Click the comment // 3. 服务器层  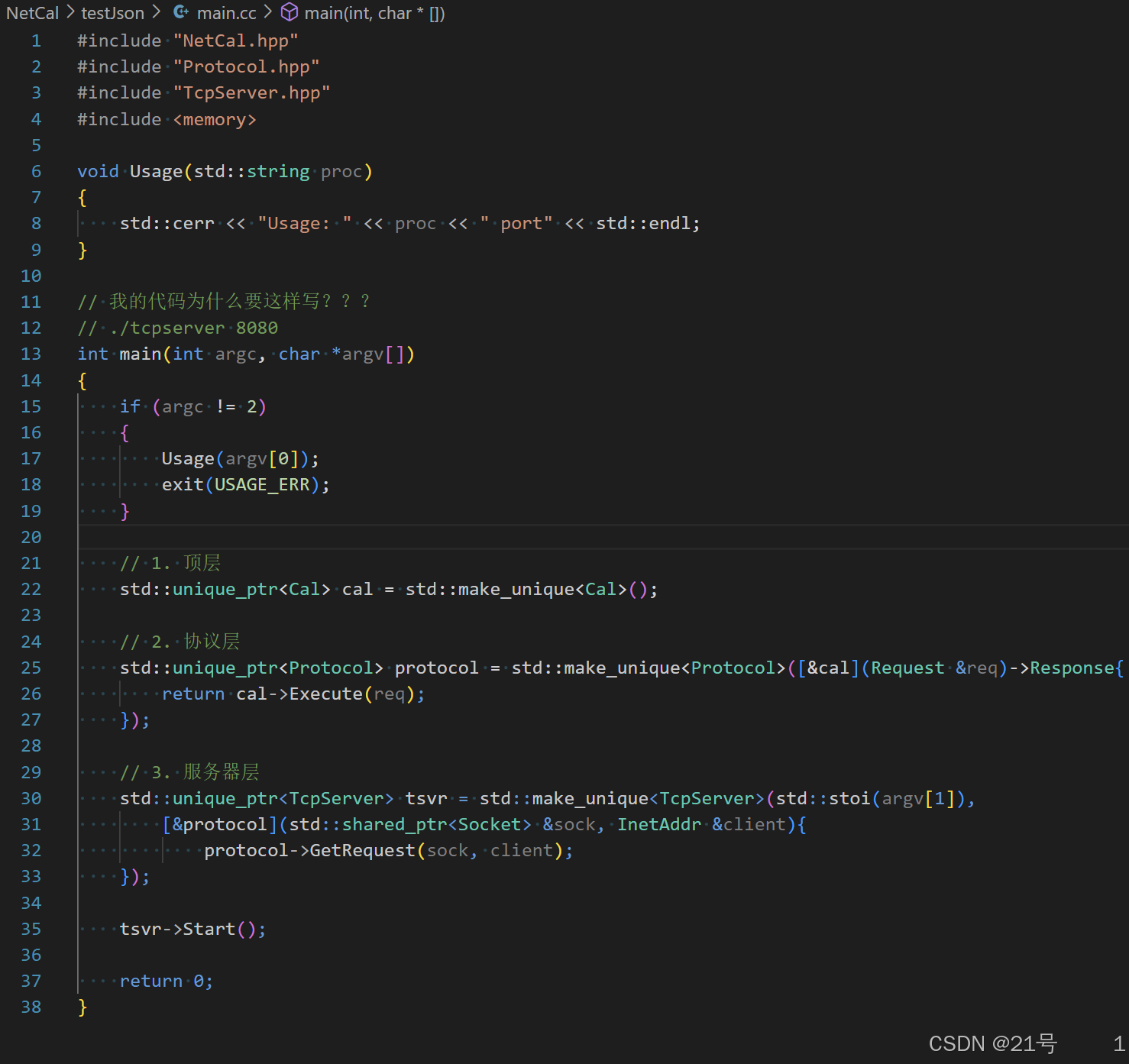tap(189, 772)
